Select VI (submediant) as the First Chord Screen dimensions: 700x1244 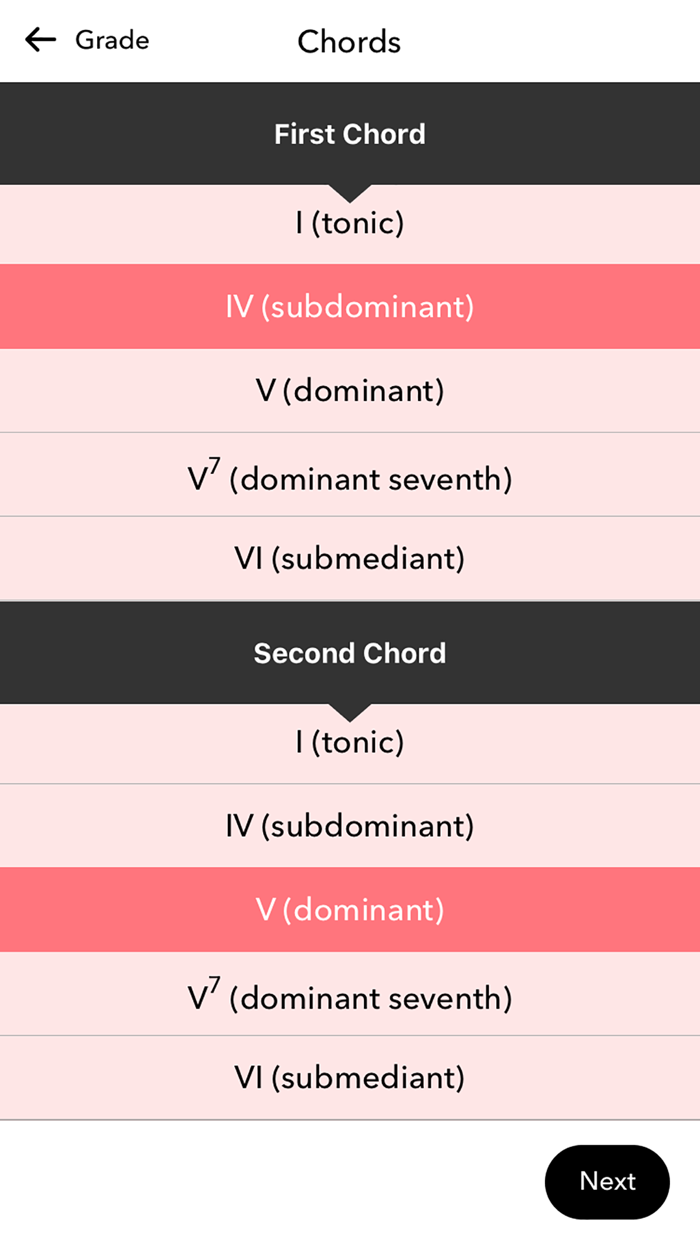point(350,558)
